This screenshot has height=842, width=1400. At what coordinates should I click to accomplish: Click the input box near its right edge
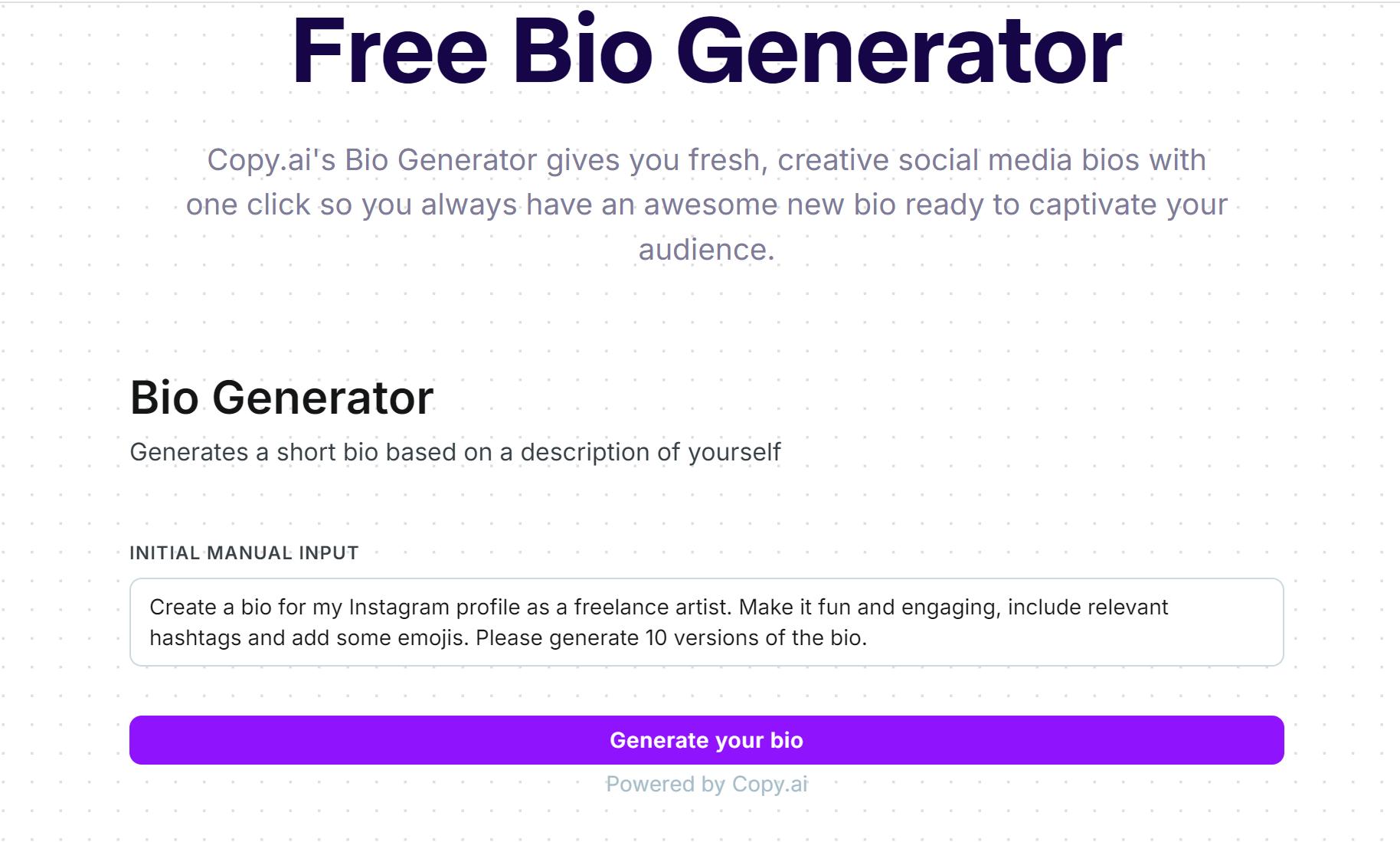[x=1241, y=622]
